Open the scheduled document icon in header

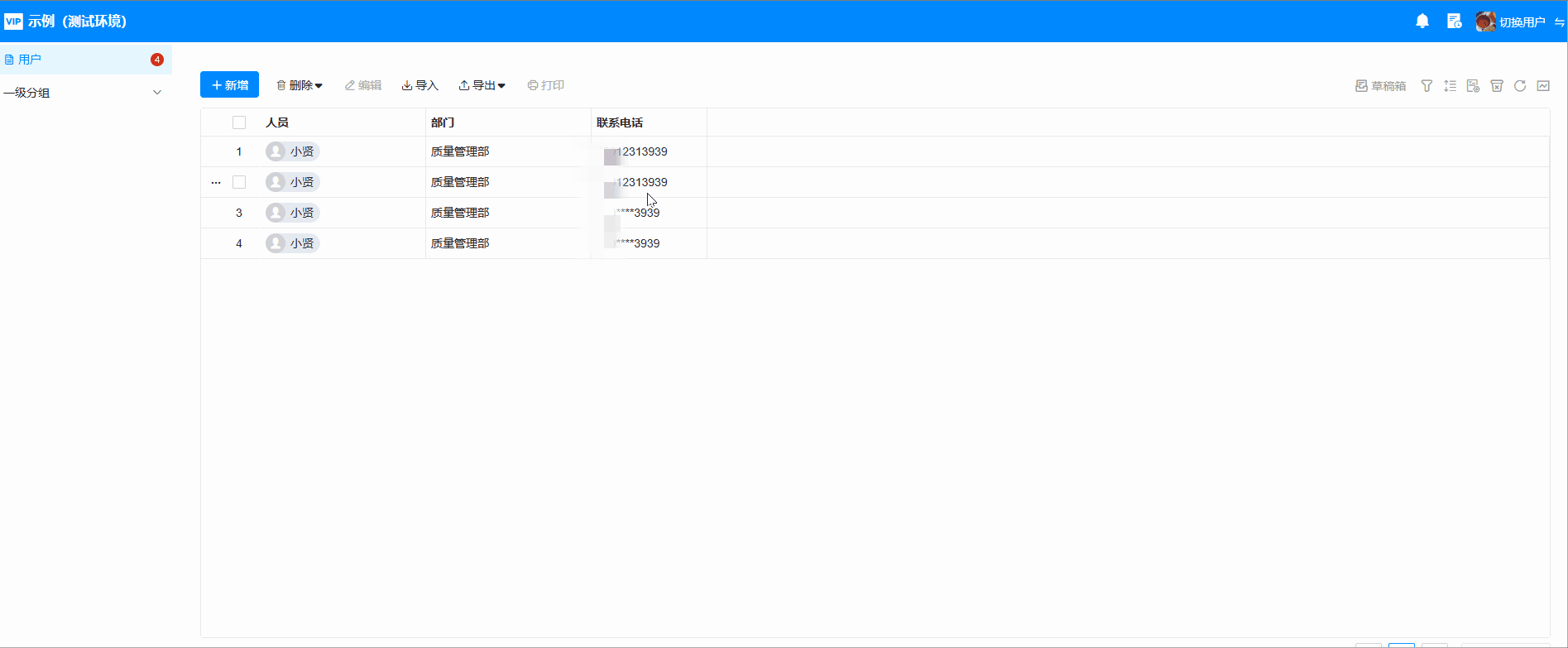[1454, 22]
